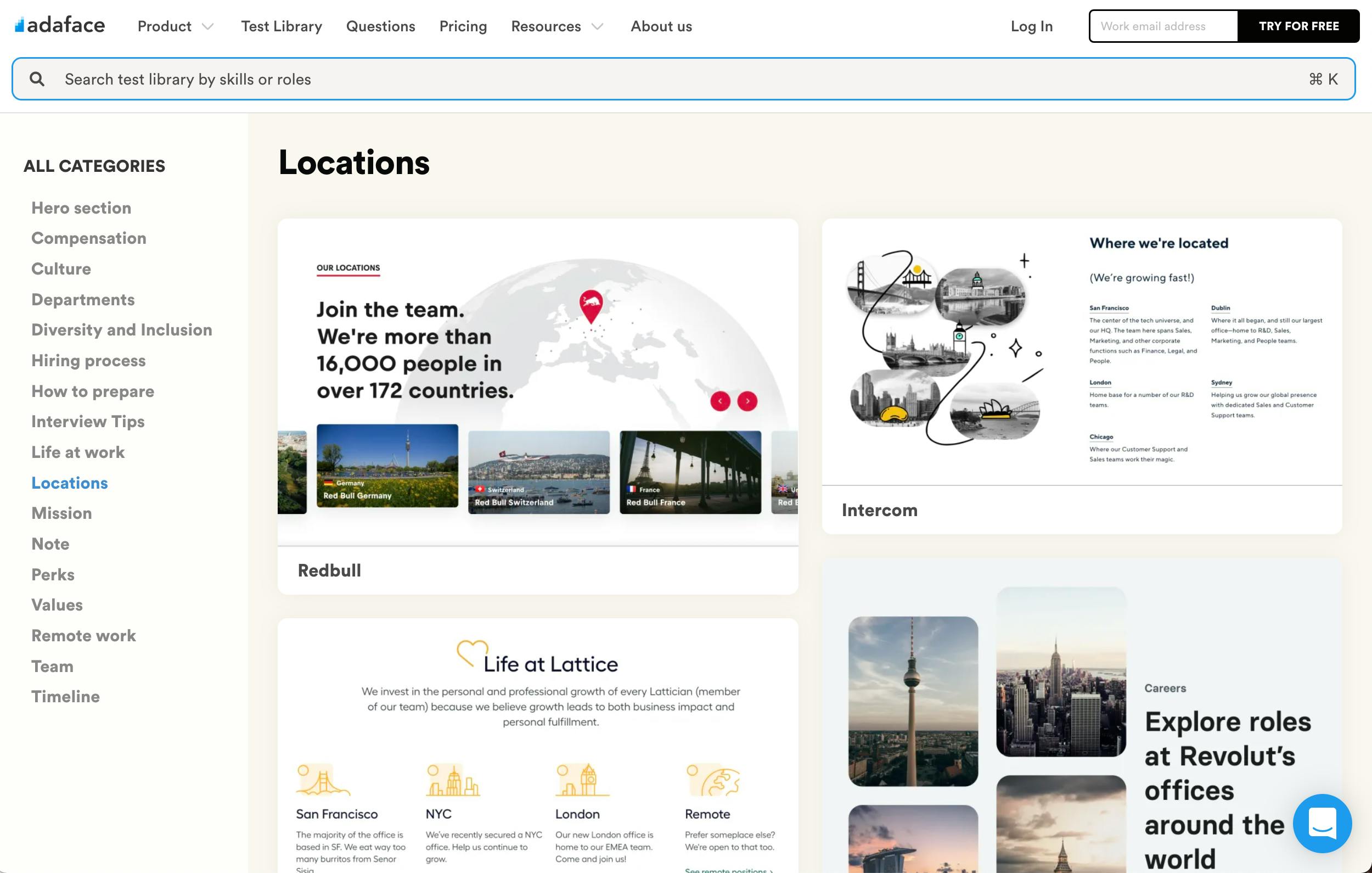The width and height of the screenshot is (1372, 873).
Task: Click the Dublin office label in Intercom card
Action: [x=1221, y=308]
